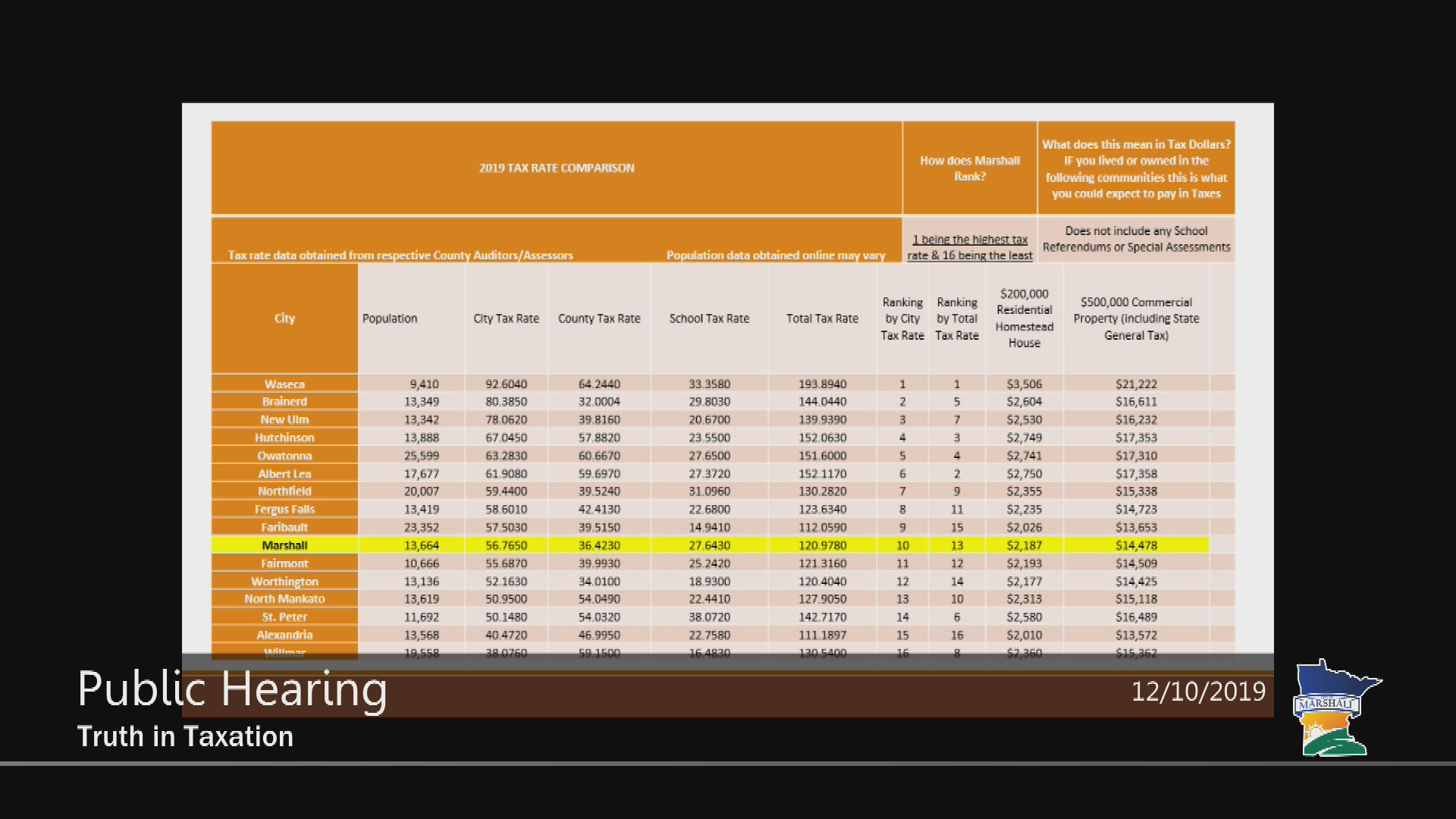
Task: Select the St. Peter city cell
Action: click(x=284, y=617)
